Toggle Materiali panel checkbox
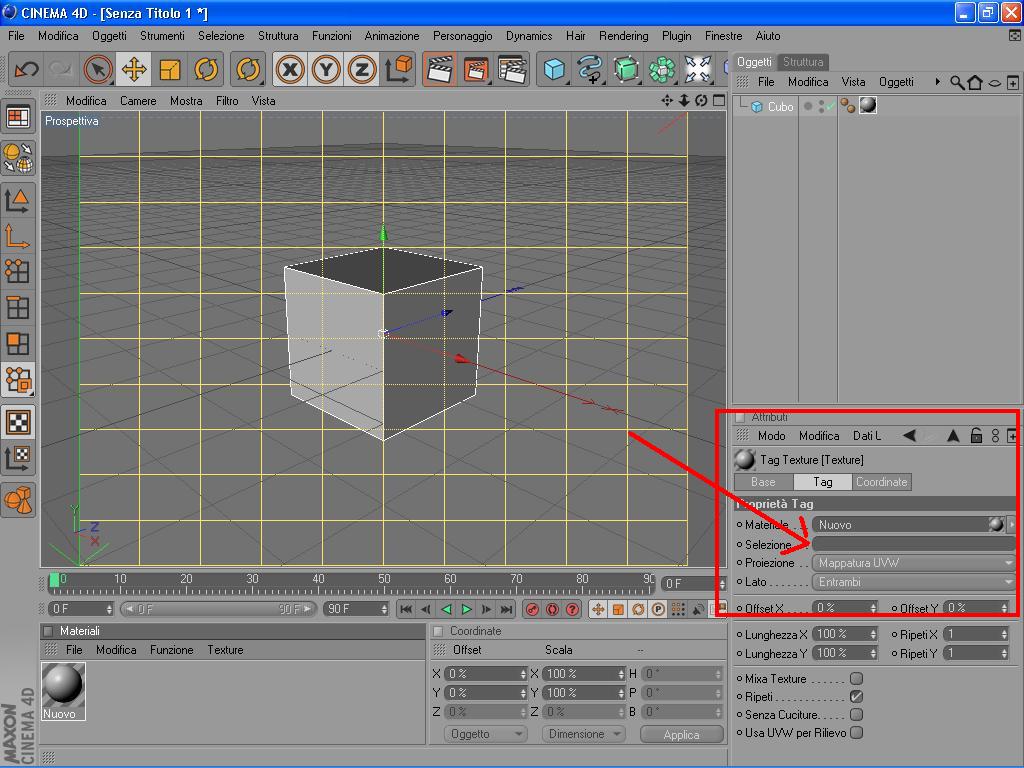Image resolution: width=1024 pixels, height=768 pixels. click(48, 631)
